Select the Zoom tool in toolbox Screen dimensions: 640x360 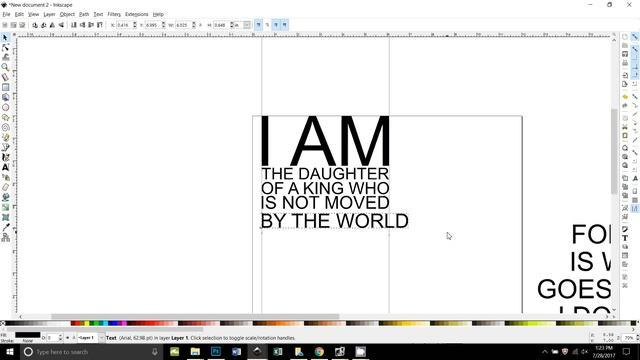pos(5,67)
